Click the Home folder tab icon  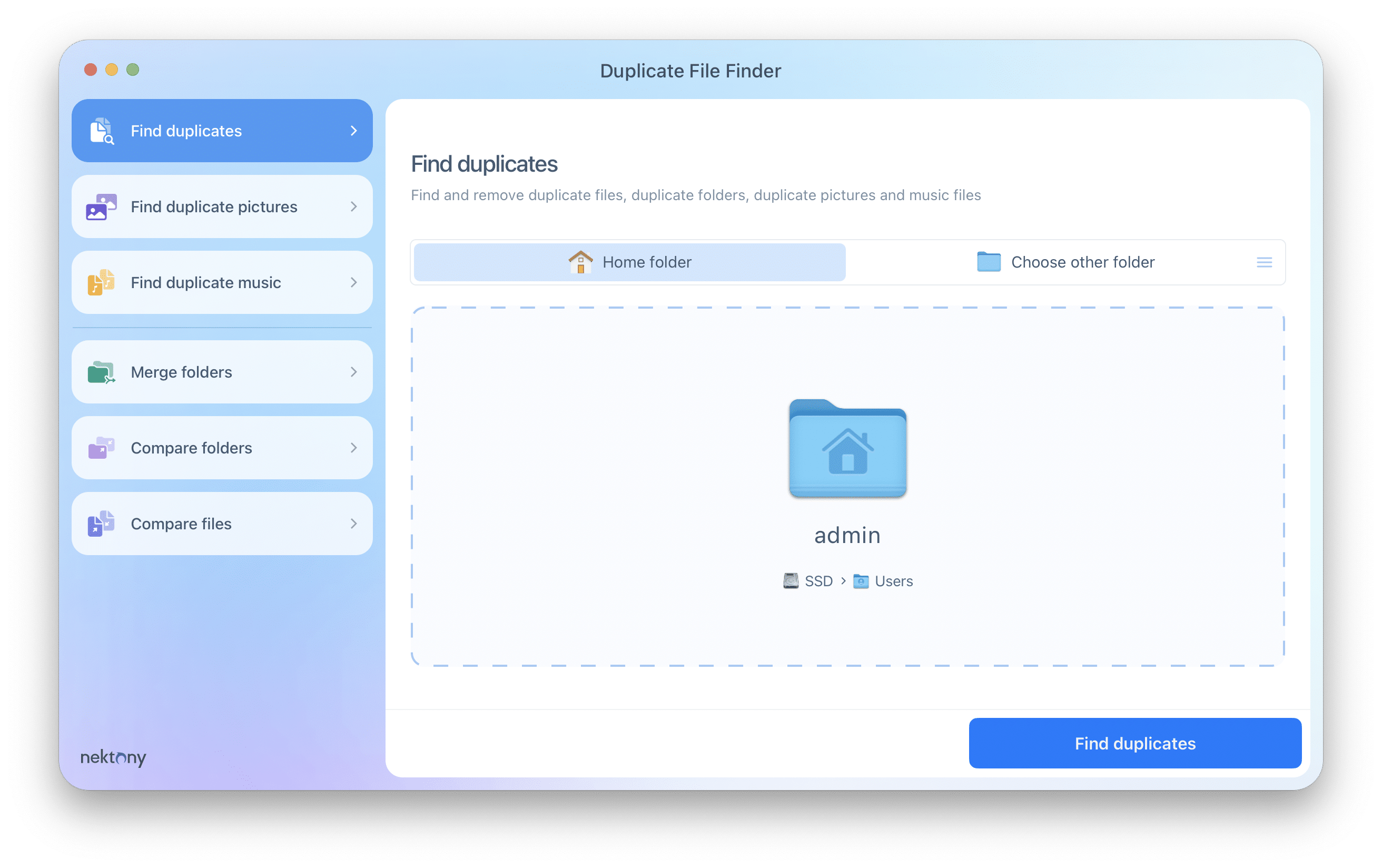pyautogui.click(x=580, y=263)
